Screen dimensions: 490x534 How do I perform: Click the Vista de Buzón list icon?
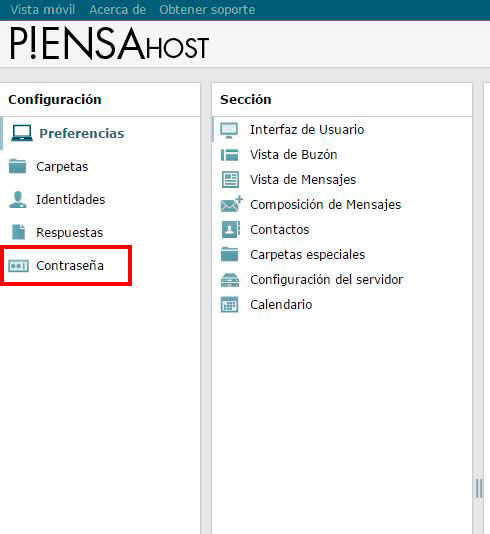pyautogui.click(x=230, y=155)
